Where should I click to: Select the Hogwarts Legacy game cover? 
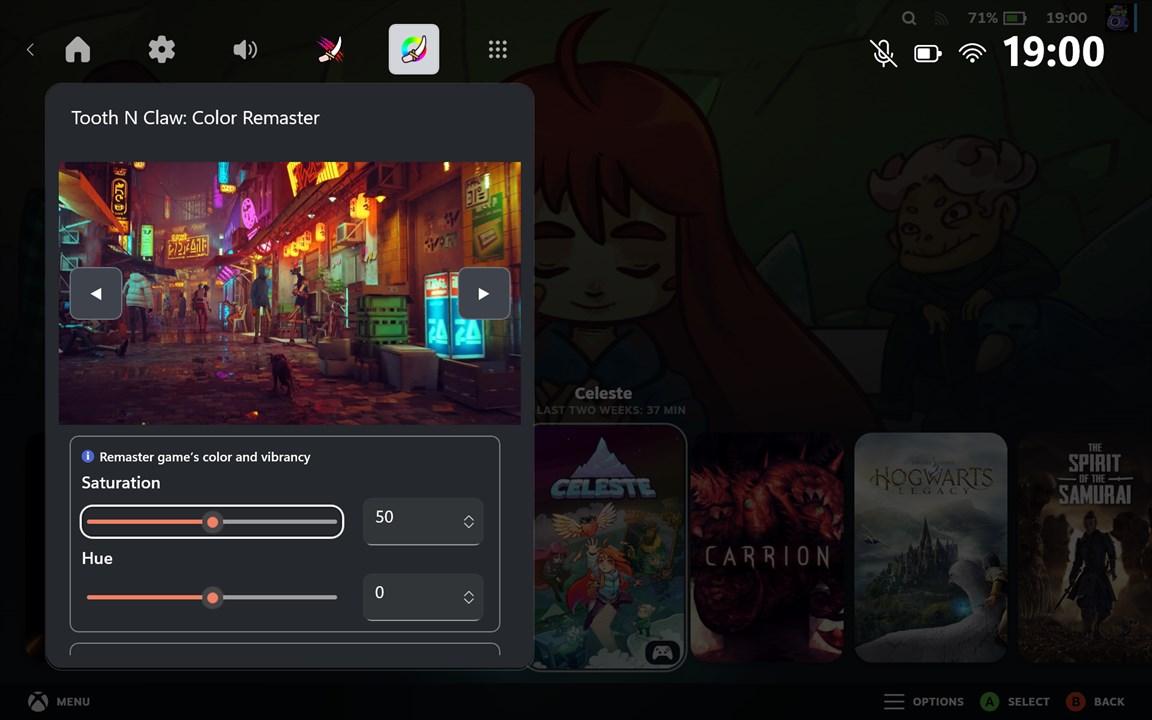coord(931,547)
